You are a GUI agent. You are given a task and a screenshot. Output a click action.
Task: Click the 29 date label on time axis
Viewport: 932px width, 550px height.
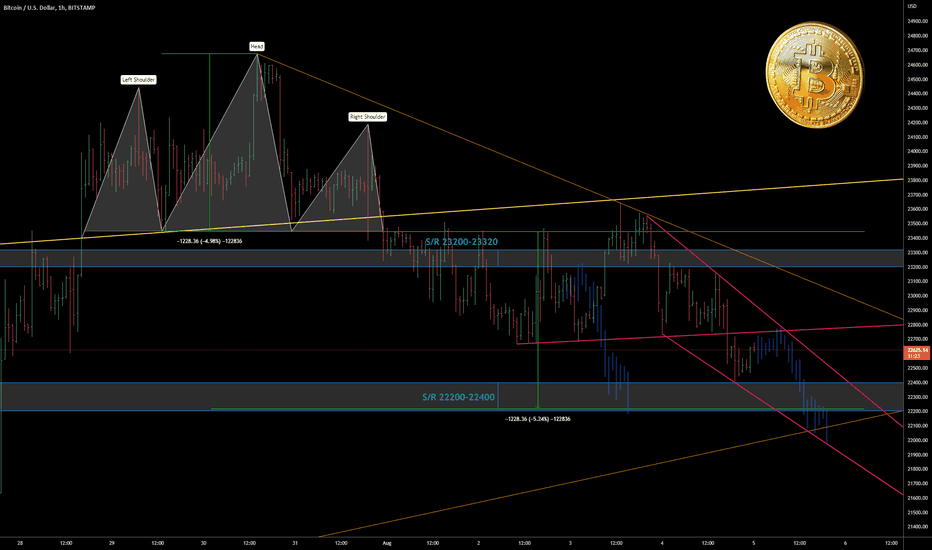(112, 543)
